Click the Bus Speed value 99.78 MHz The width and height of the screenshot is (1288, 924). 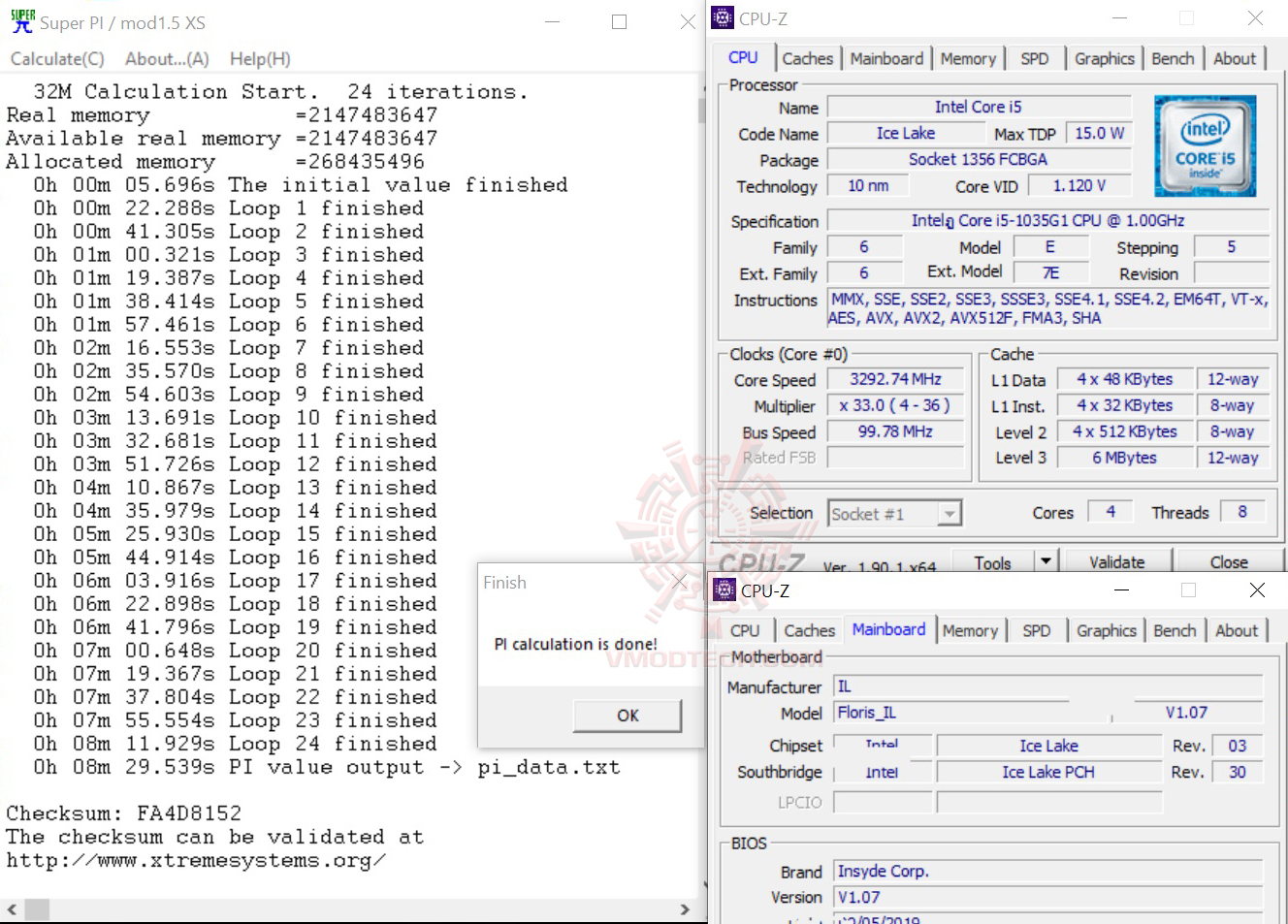point(895,431)
